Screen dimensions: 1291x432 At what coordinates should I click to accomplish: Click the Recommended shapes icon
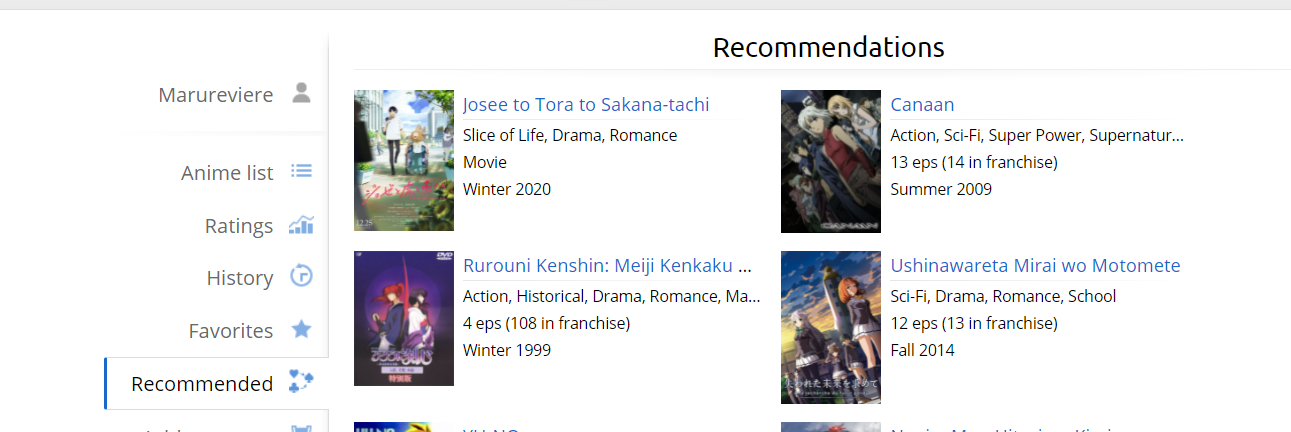[301, 382]
